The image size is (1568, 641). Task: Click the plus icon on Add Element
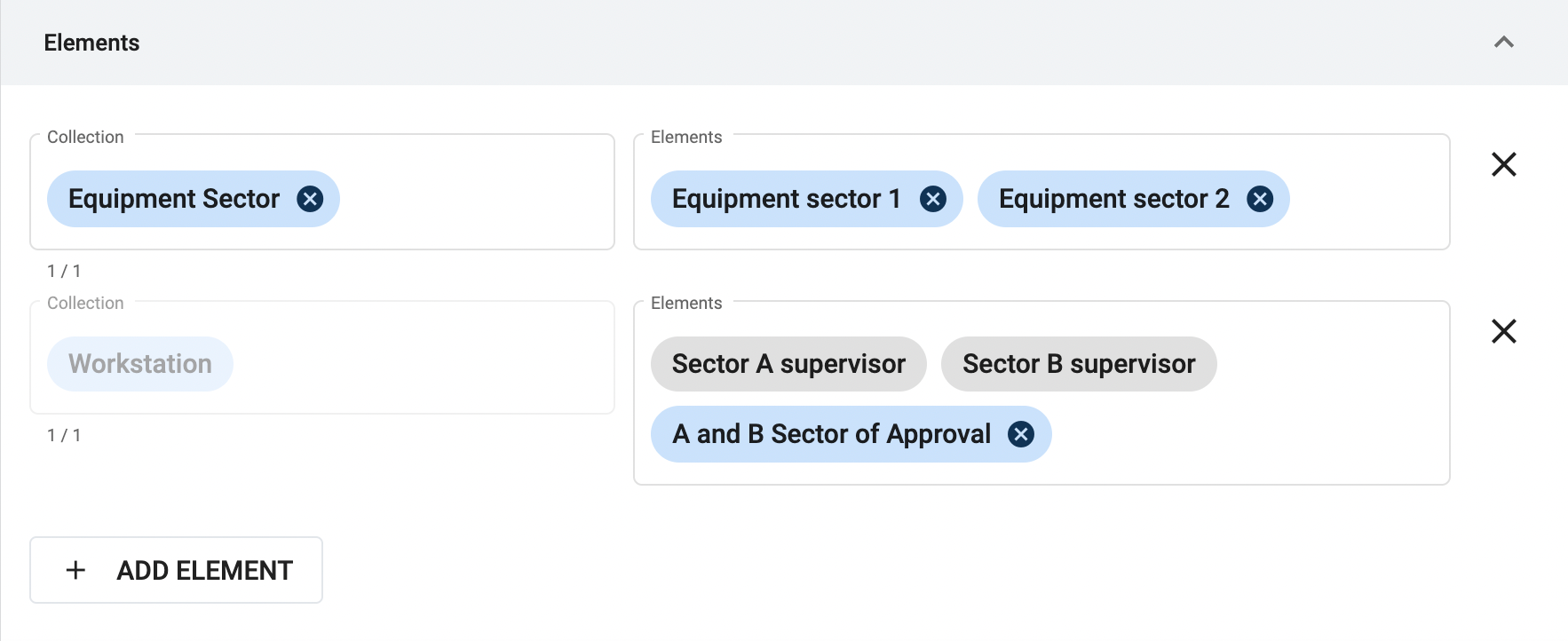point(76,570)
